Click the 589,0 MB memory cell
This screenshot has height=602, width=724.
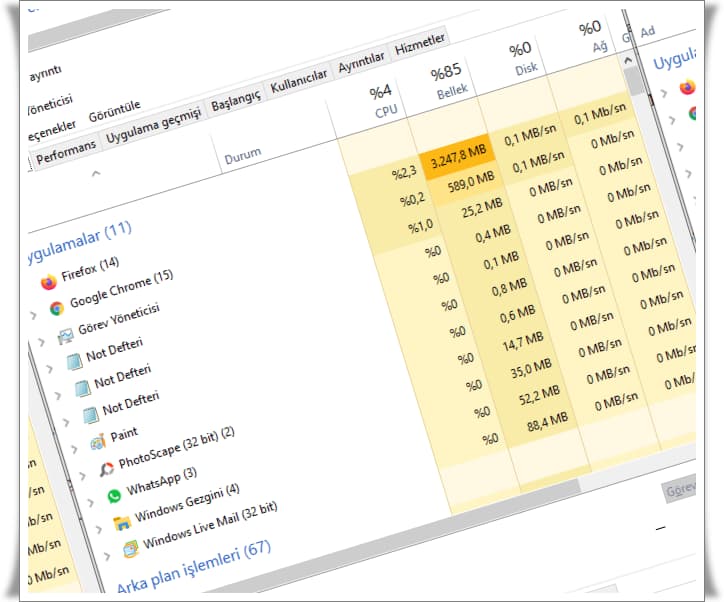coord(471,181)
